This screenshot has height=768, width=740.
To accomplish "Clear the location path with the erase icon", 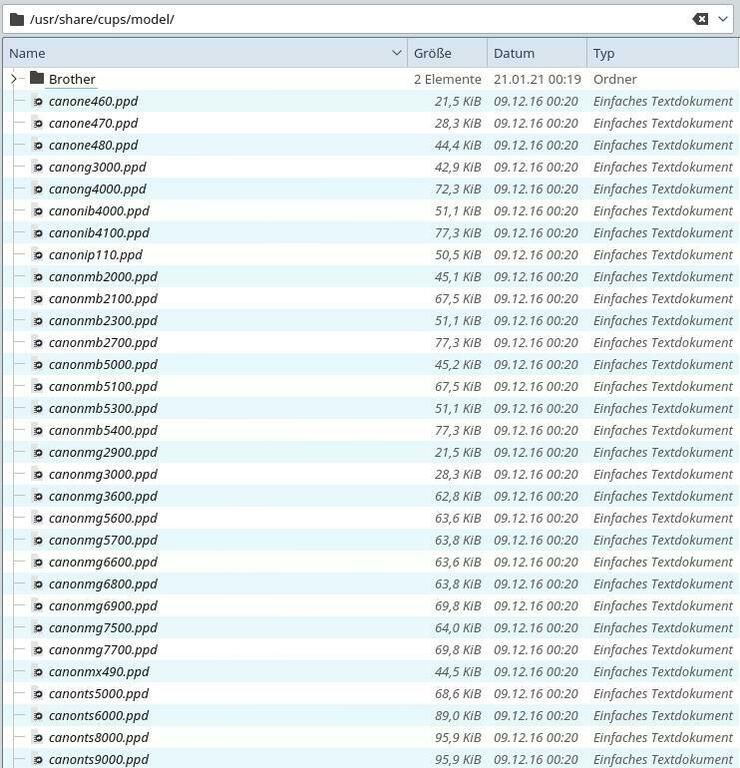I will pos(700,19).
